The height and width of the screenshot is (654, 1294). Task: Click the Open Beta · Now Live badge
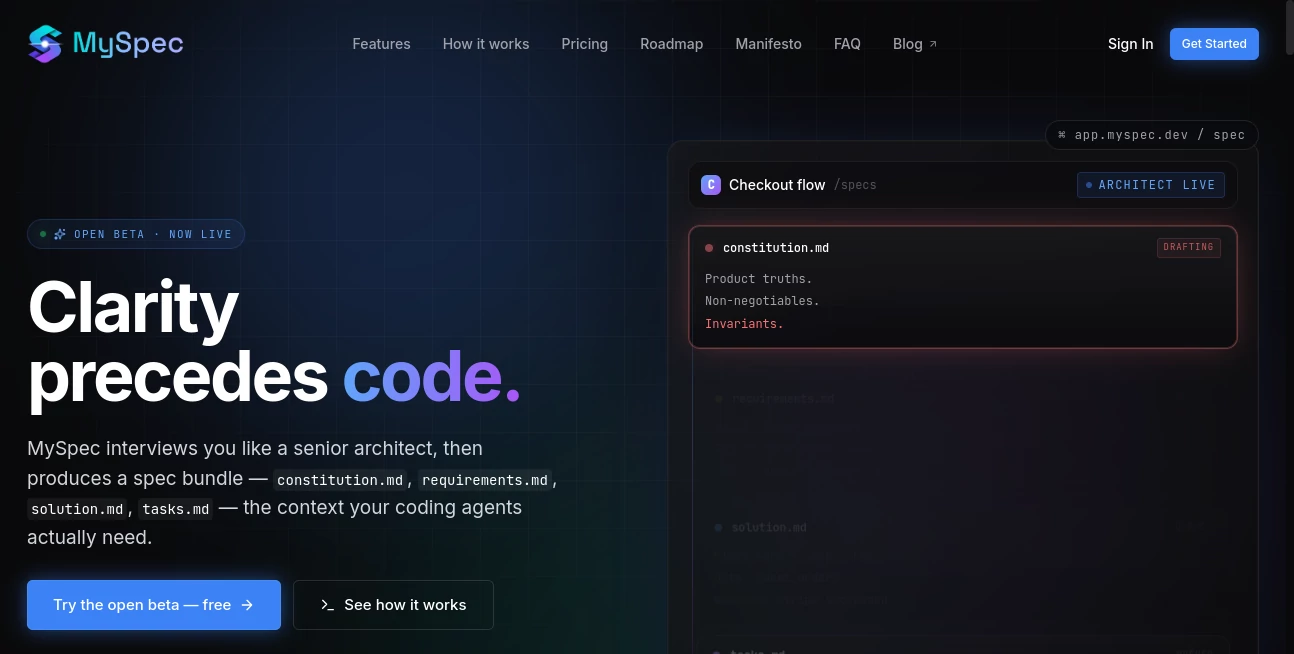tap(136, 234)
